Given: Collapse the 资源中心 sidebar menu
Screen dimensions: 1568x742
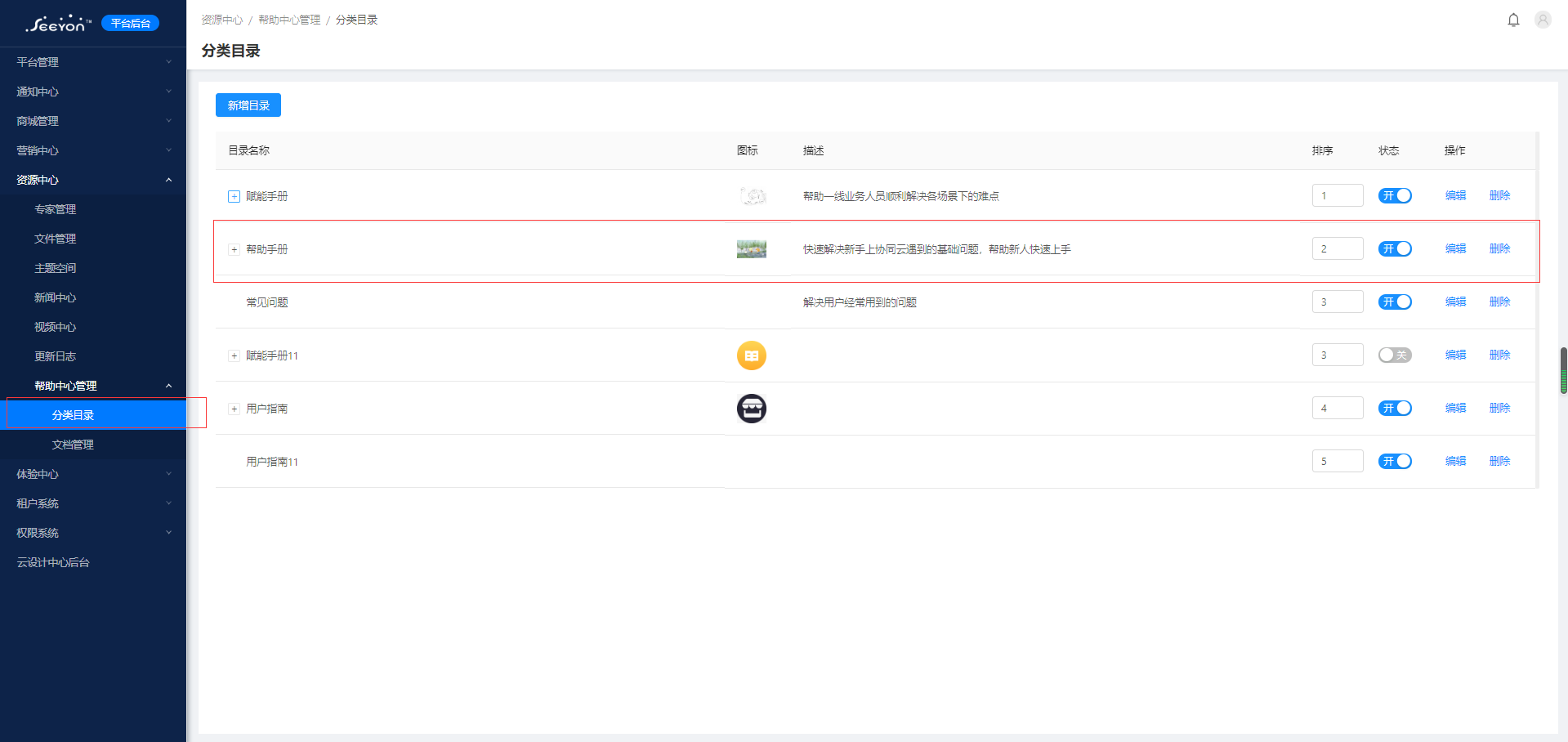Looking at the screenshot, I should [93, 180].
